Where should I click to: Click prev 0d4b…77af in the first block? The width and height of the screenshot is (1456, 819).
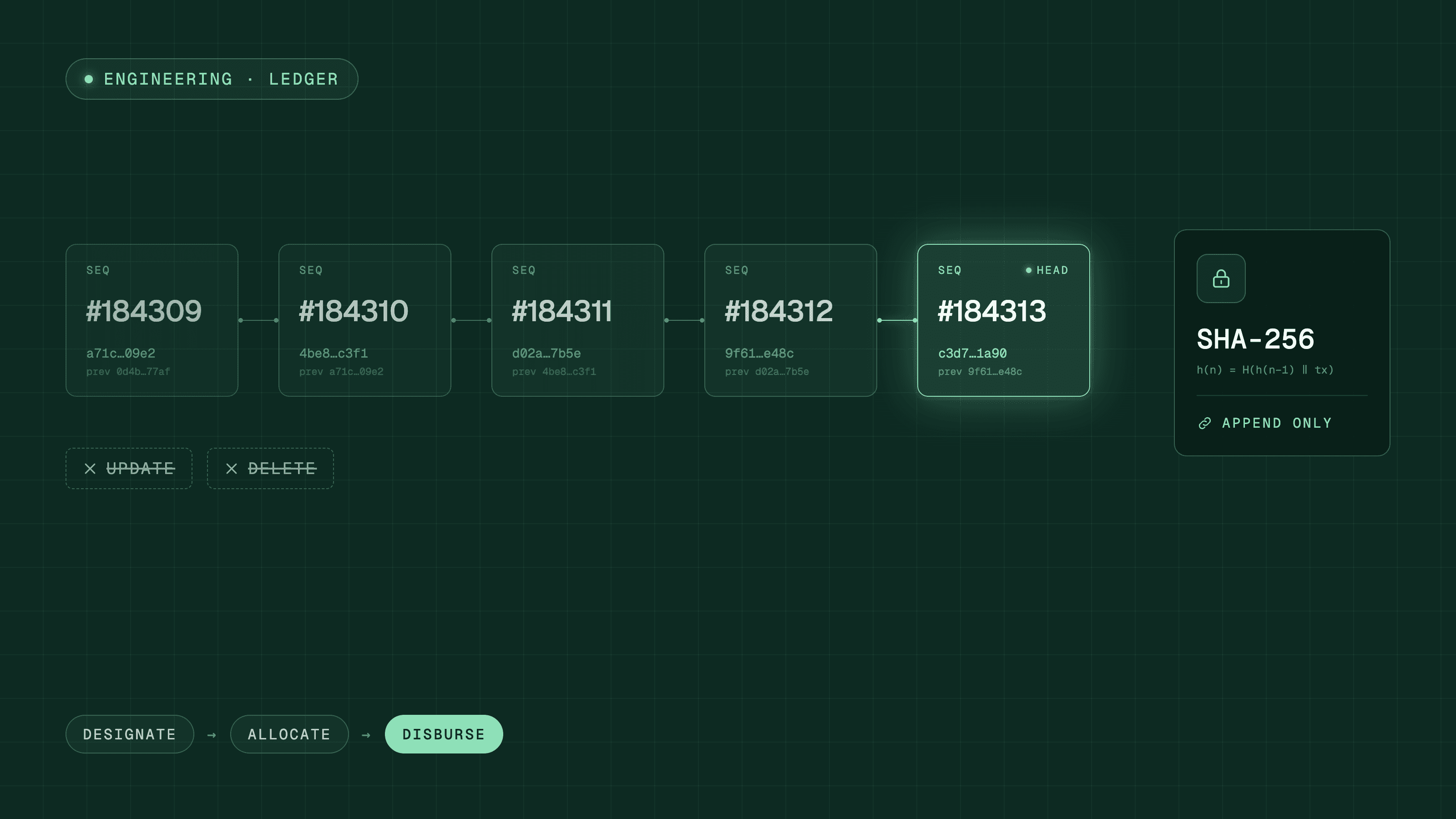pyautogui.click(x=128, y=371)
